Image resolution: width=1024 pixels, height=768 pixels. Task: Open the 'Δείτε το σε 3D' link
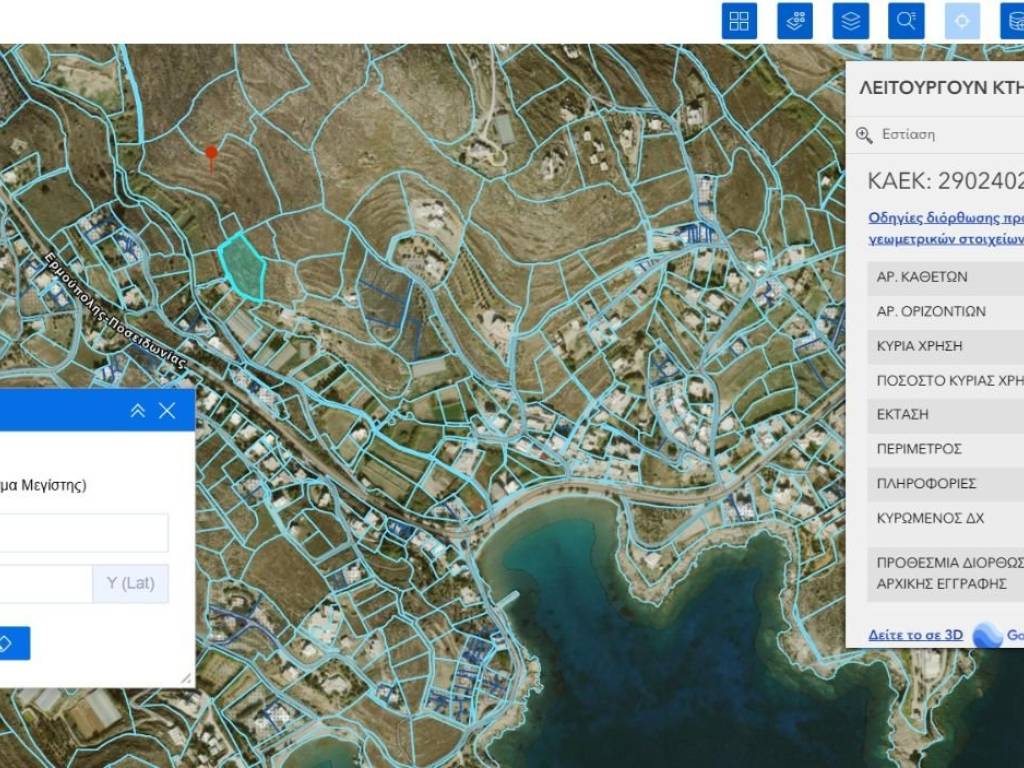point(901,635)
